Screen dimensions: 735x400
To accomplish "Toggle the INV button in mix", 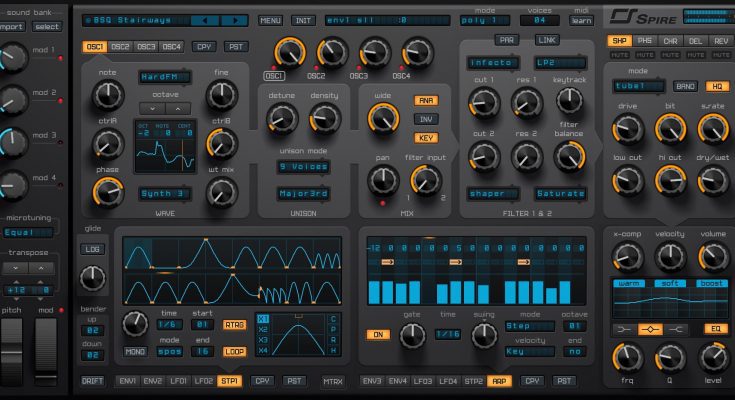I will coord(426,118).
